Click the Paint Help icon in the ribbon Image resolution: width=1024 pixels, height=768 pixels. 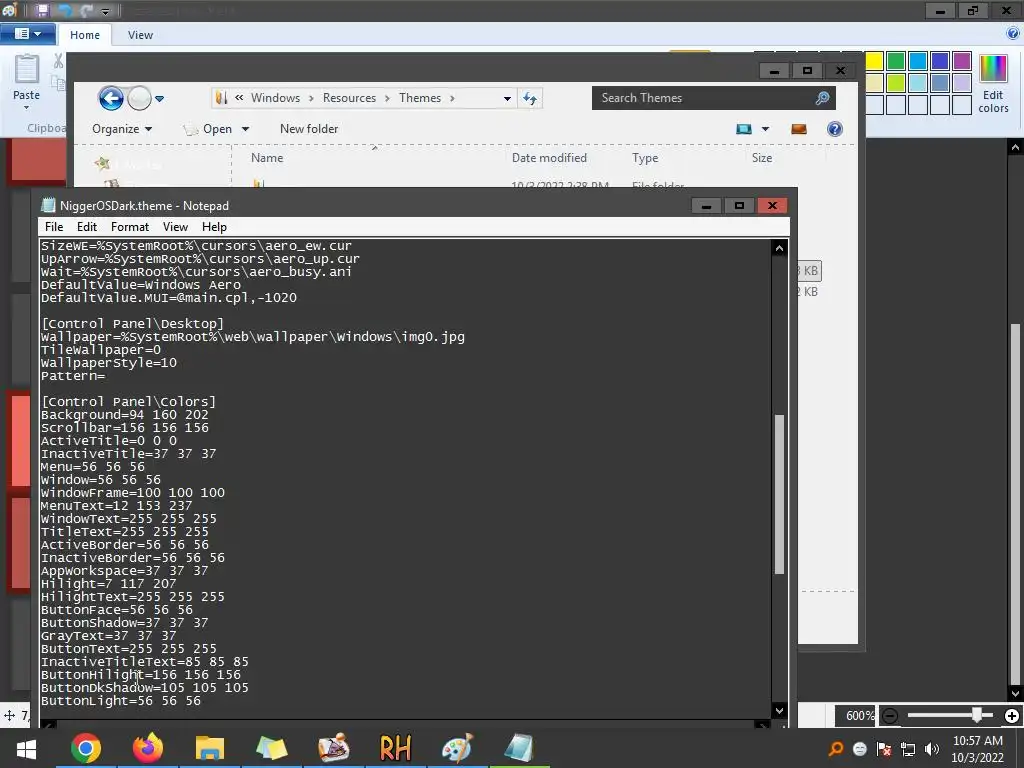point(1013,34)
